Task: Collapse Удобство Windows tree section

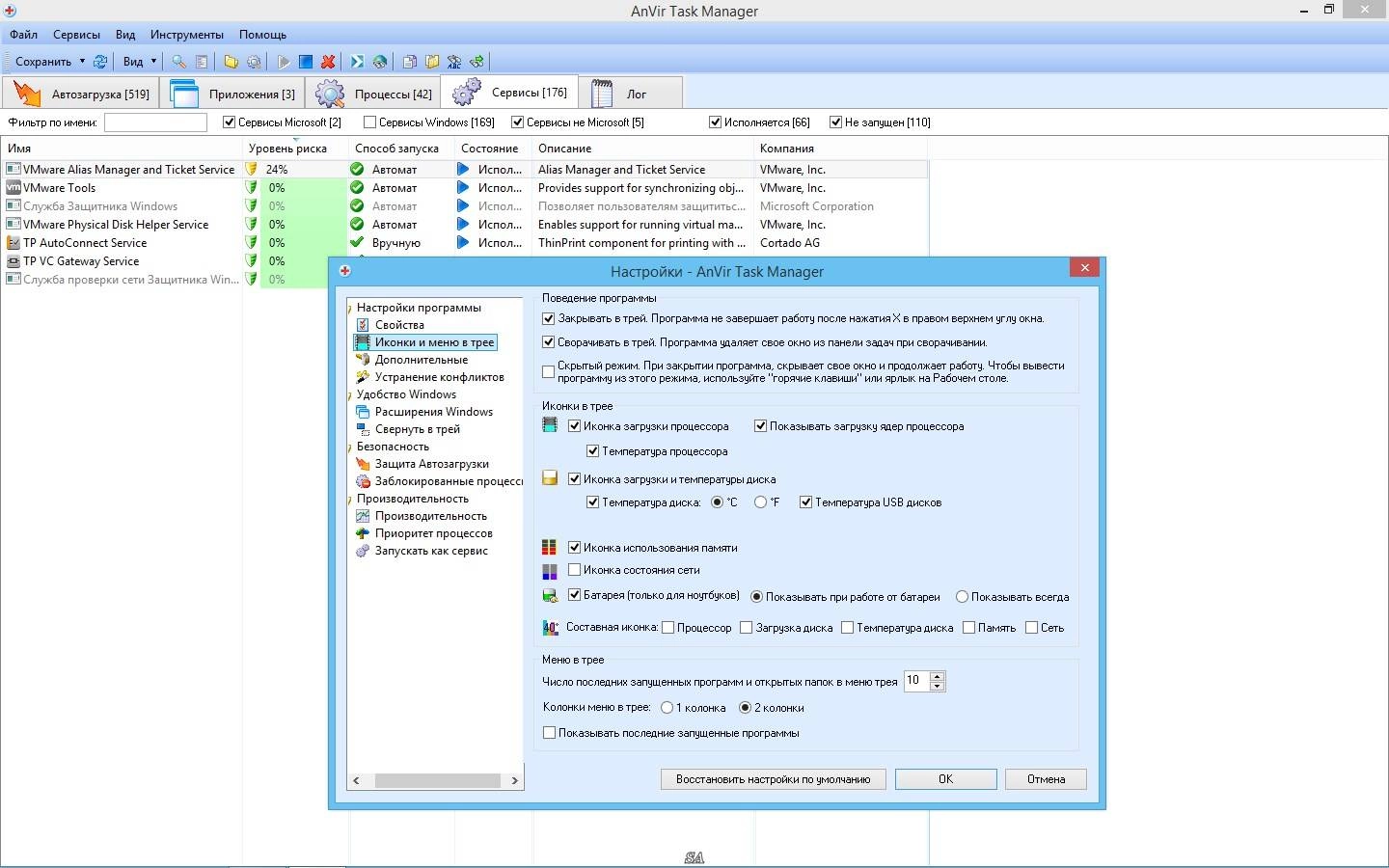Action: click(x=351, y=395)
